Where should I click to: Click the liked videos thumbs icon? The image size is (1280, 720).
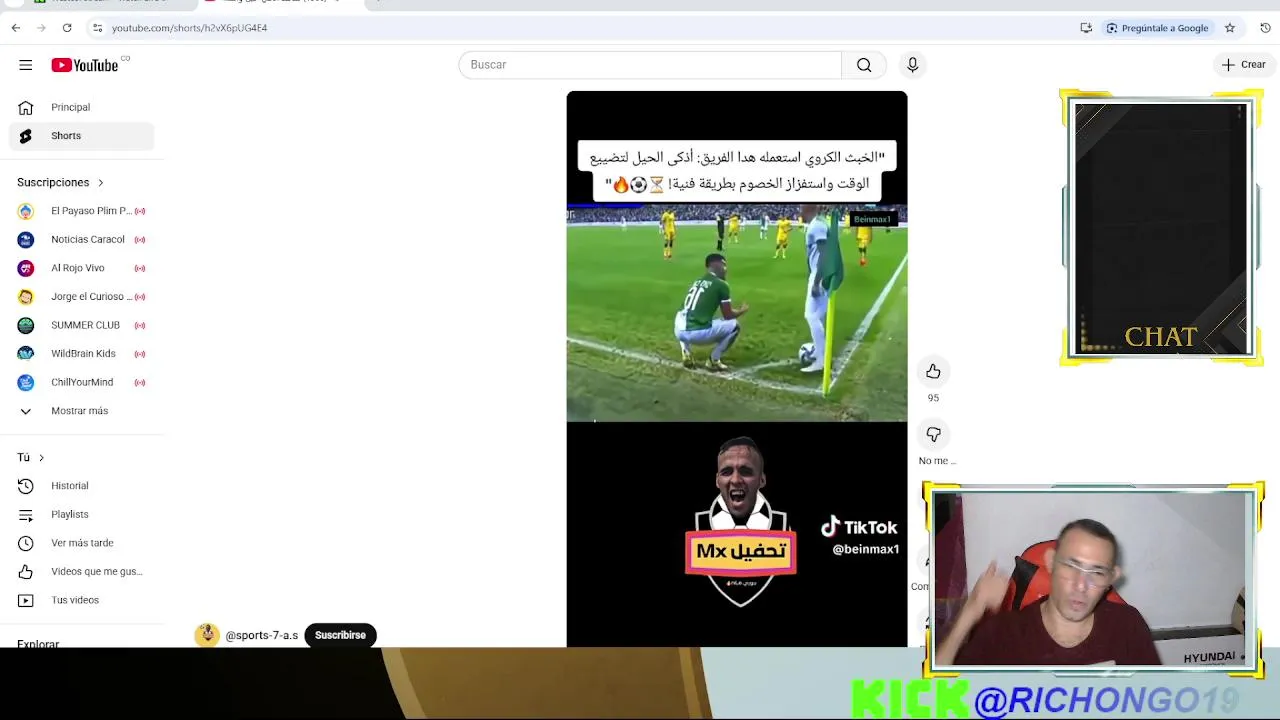click(26, 572)
